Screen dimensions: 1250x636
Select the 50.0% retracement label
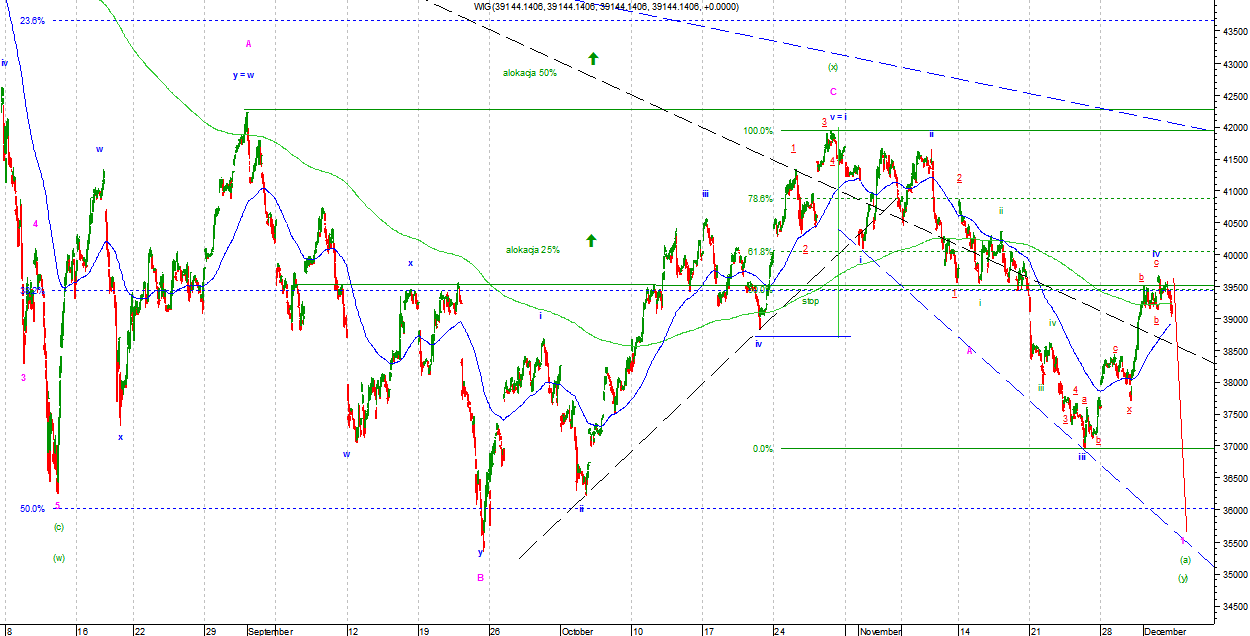coord(32,509)
